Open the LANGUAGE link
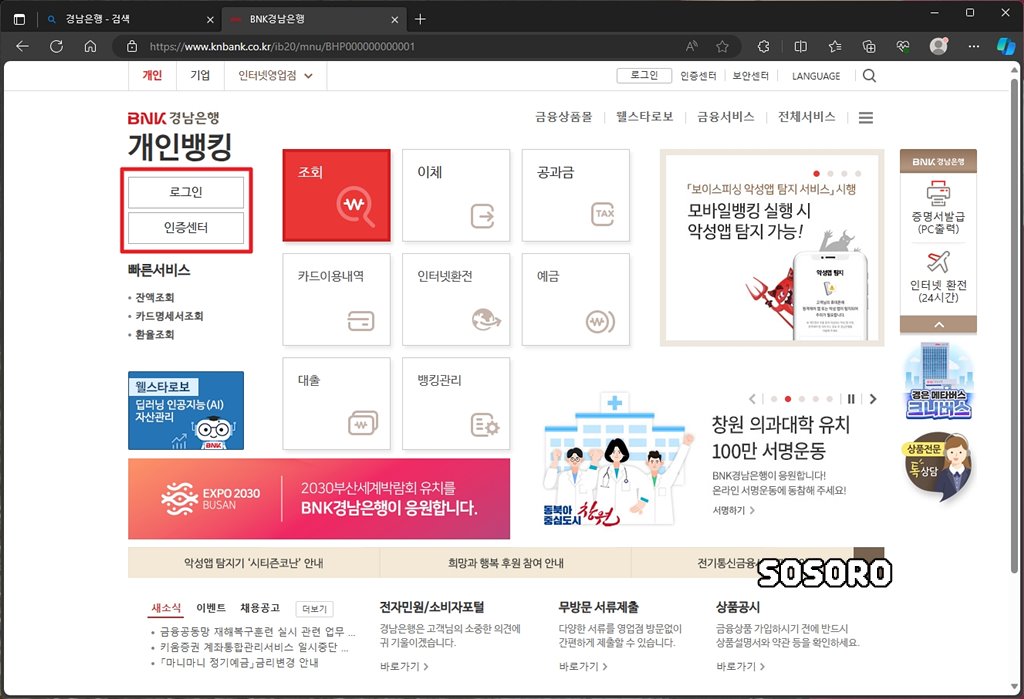The height and width of the screenshot is (699, 1024). point(816,76)
